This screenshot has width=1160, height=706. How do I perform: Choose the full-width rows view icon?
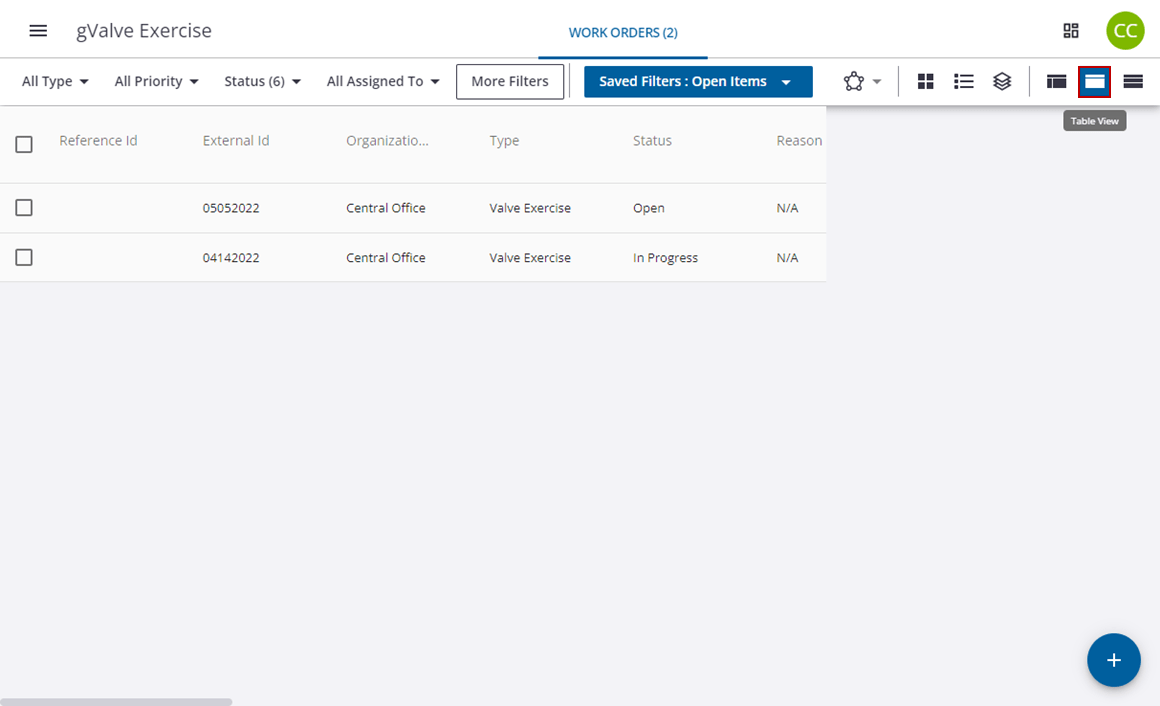click(x=1132, y=81)
